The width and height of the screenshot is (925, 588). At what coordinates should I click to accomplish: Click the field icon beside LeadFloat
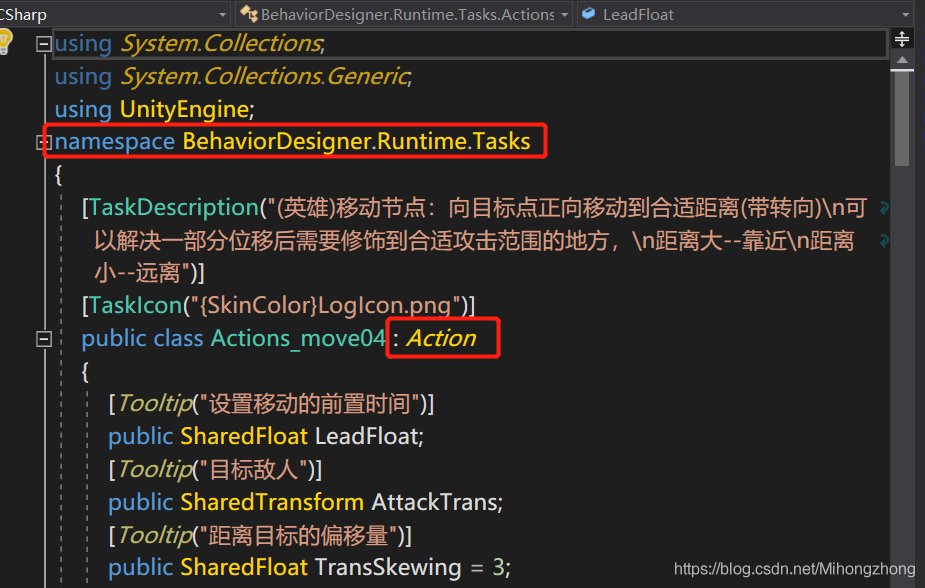coord(588,14)
